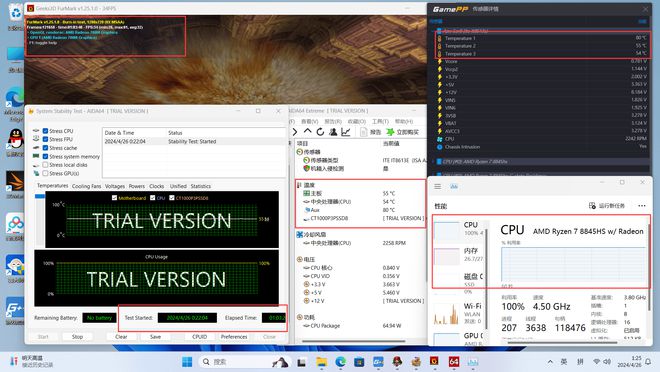Open Task Manager icon on the taskbar

[x=473, y=361]
